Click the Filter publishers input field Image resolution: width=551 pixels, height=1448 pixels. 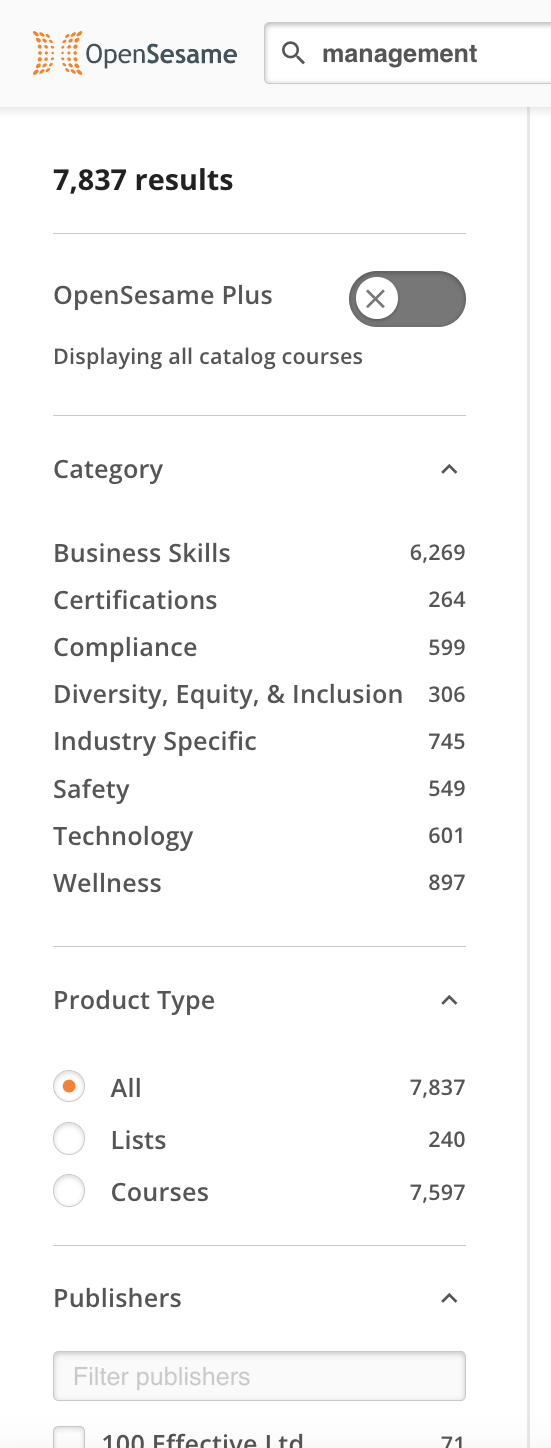click(259, 1376)
